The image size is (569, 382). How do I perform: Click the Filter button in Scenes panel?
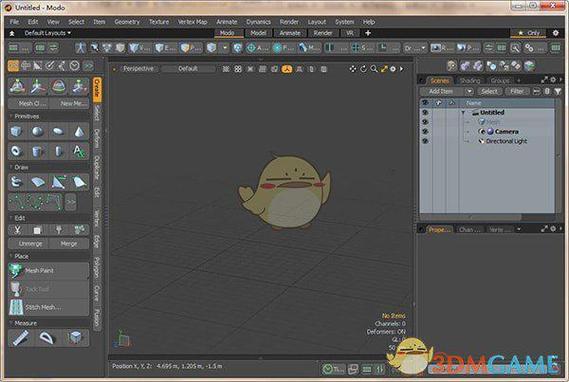click(517, 91)
